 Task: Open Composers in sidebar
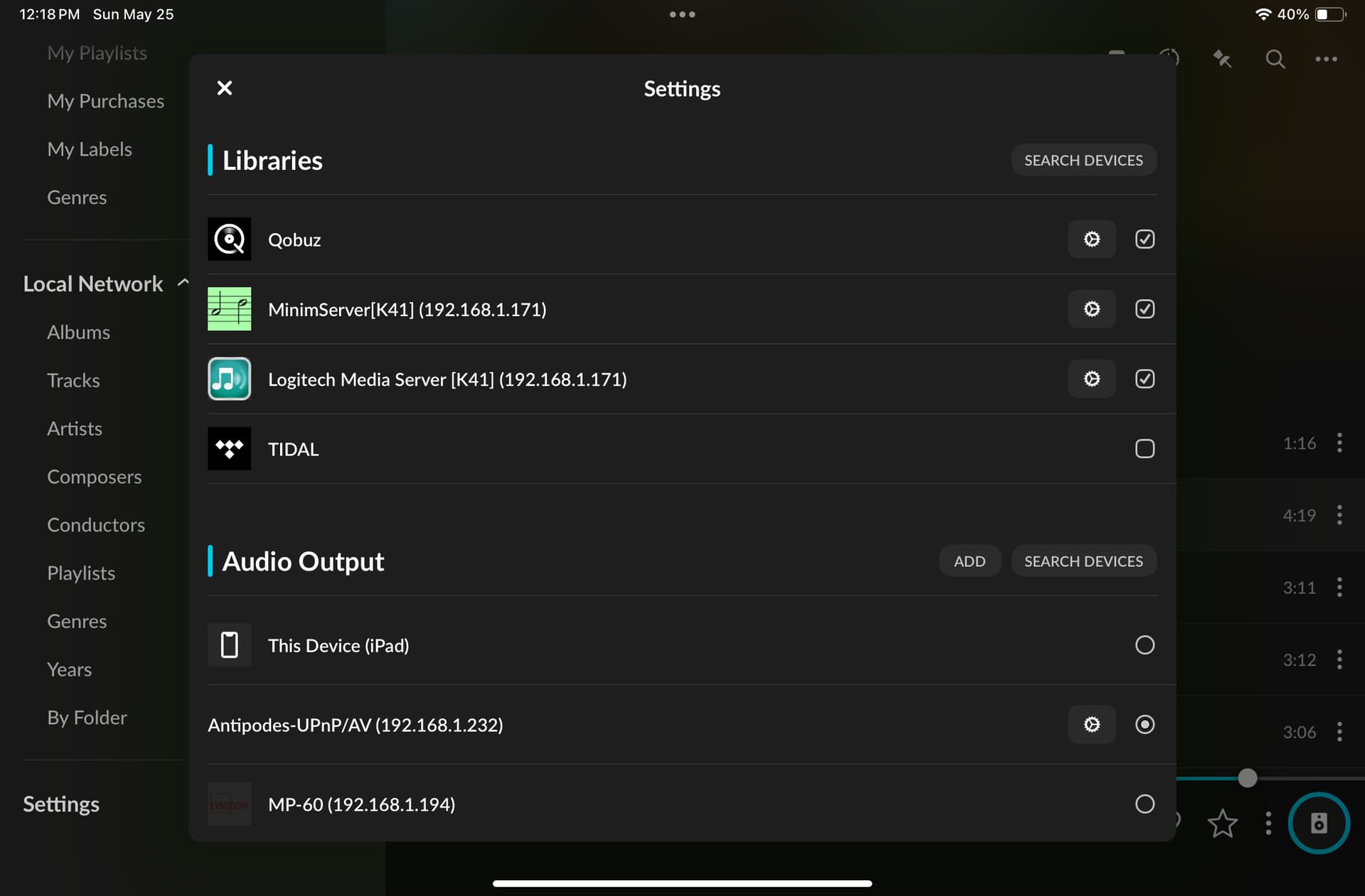click(x=94, y=477)
